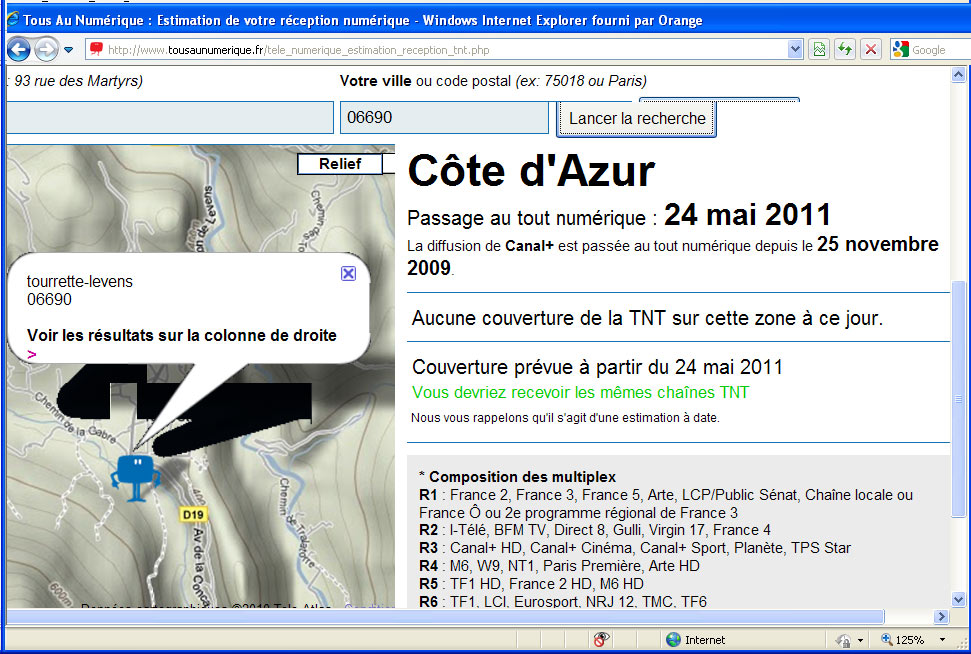The width and height of the screenshot is (971, 654).
Task: Refresh the page with the green arrows
Action: [x=845, y=50]
